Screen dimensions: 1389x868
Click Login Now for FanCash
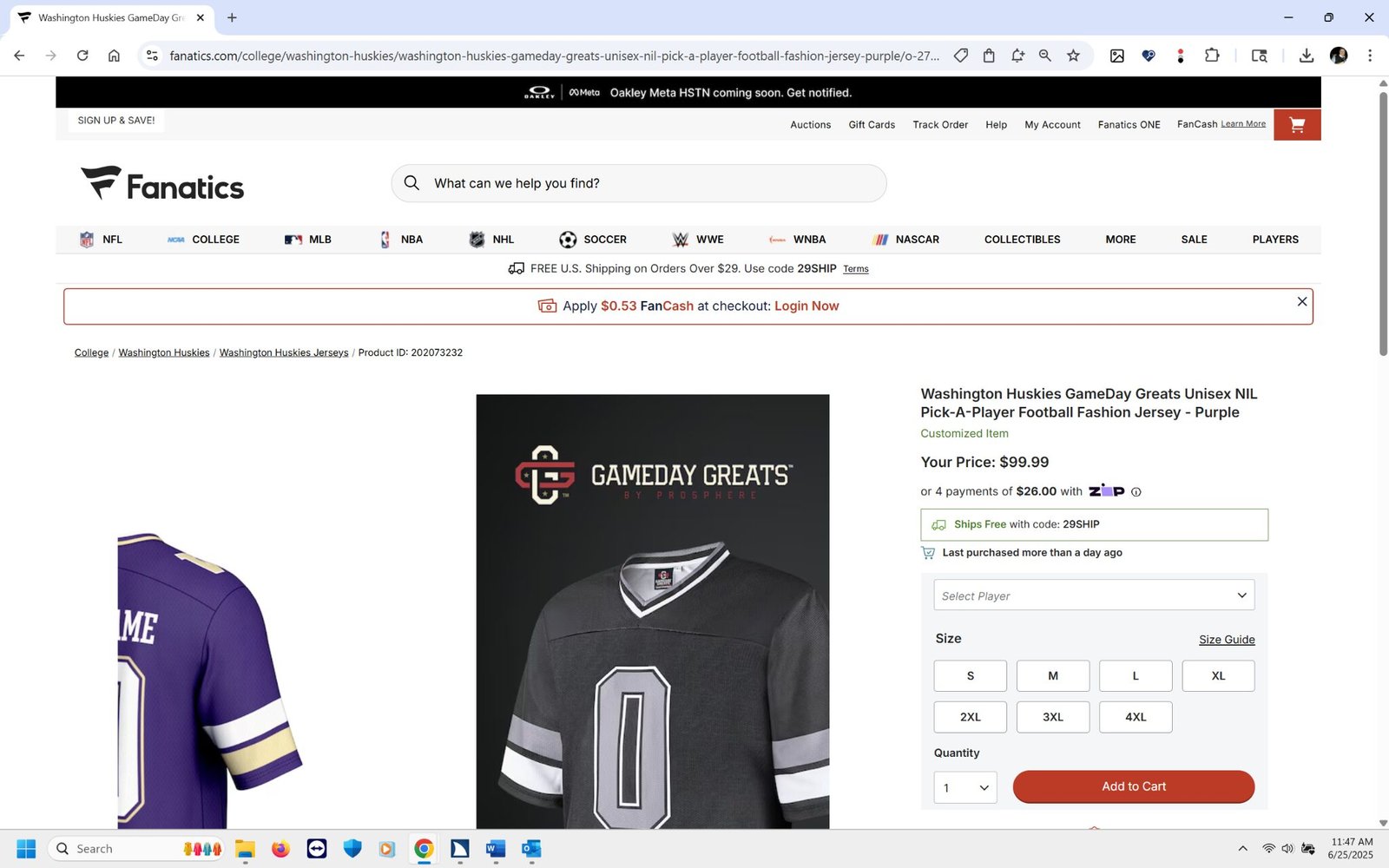[806, 306]
